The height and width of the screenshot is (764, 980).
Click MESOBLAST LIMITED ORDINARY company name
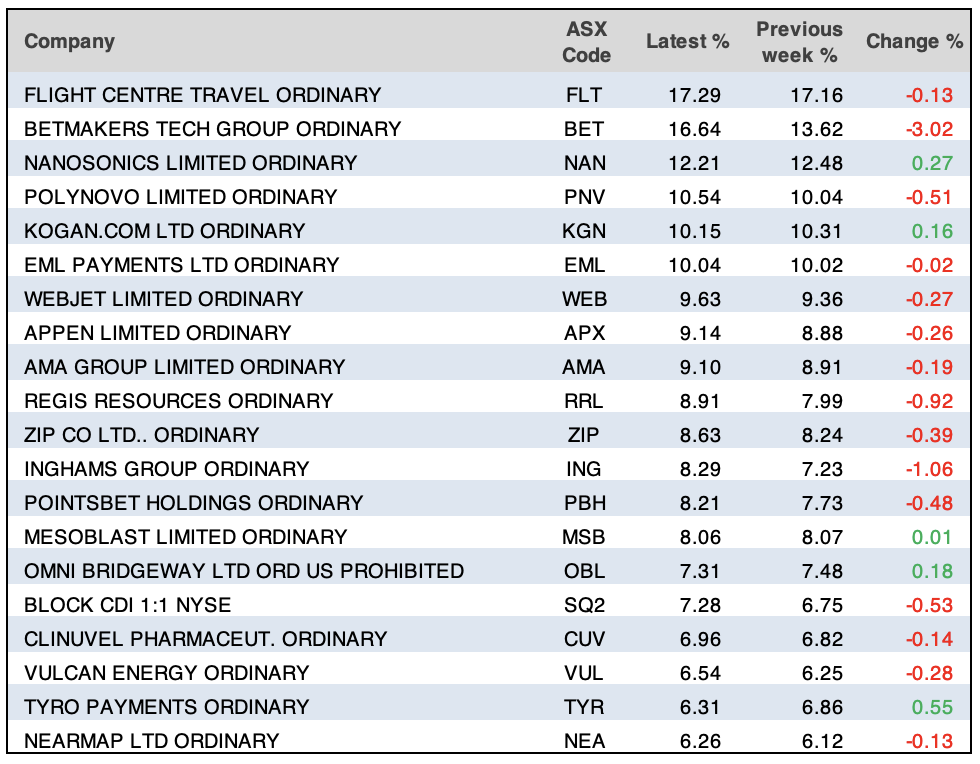(x=185, y=537)
